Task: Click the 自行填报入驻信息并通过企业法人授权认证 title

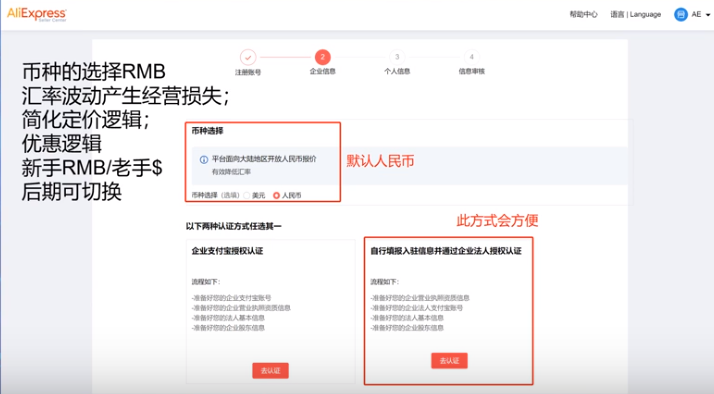Action: (446, 251)
